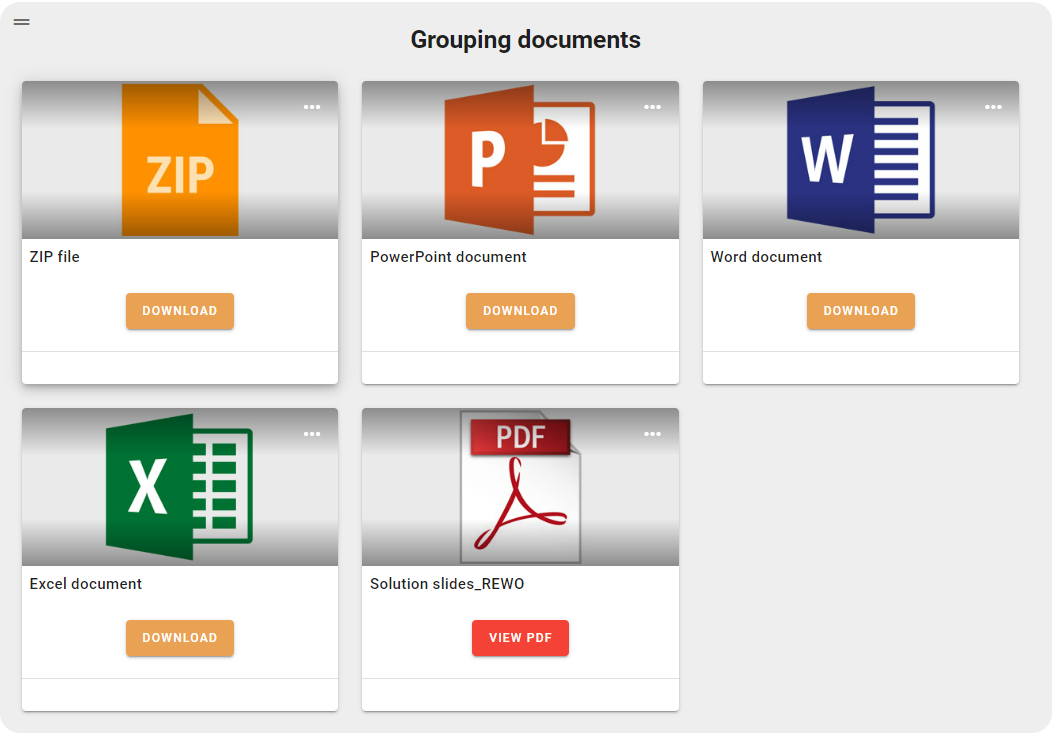Download the ZIP file
1055x737 pixels.
pos(180,311)
